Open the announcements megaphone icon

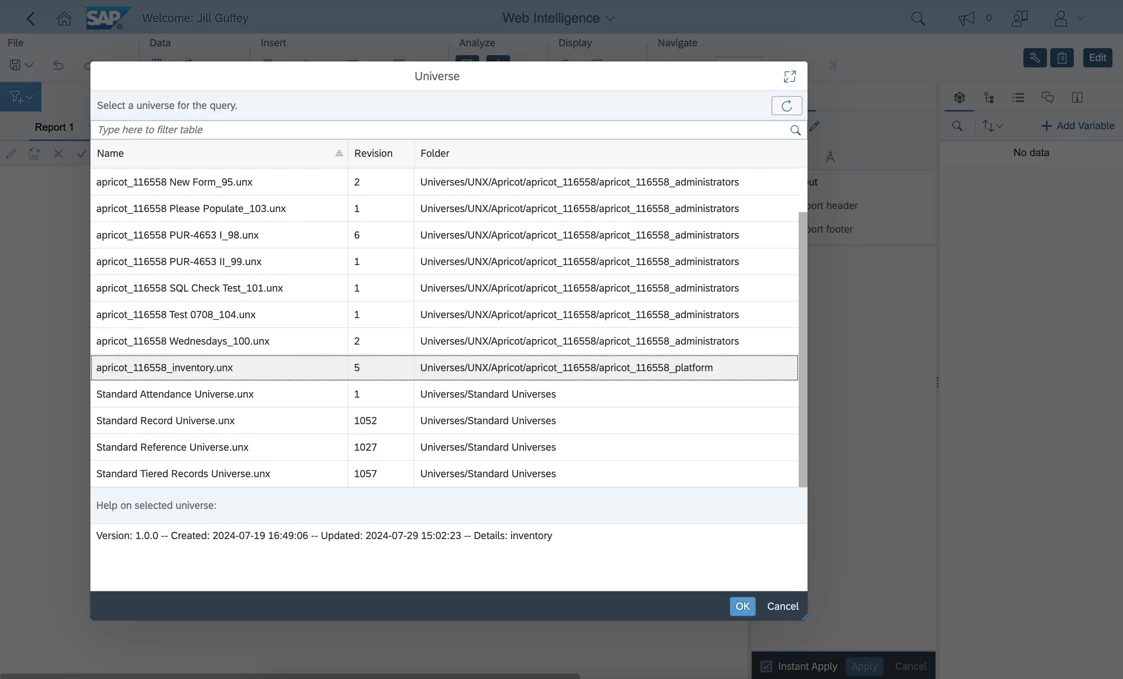(x=966, y=19)
